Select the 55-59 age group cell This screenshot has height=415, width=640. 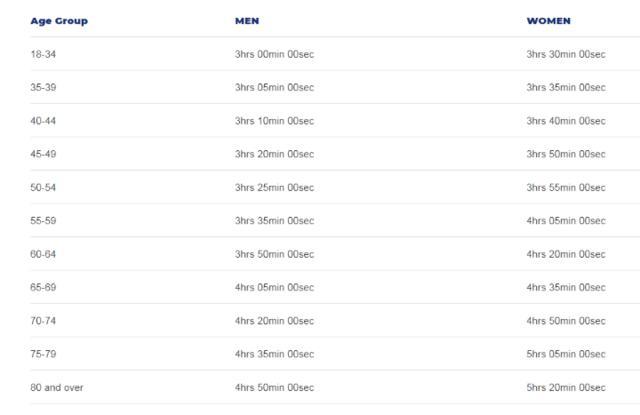point(43,220)
